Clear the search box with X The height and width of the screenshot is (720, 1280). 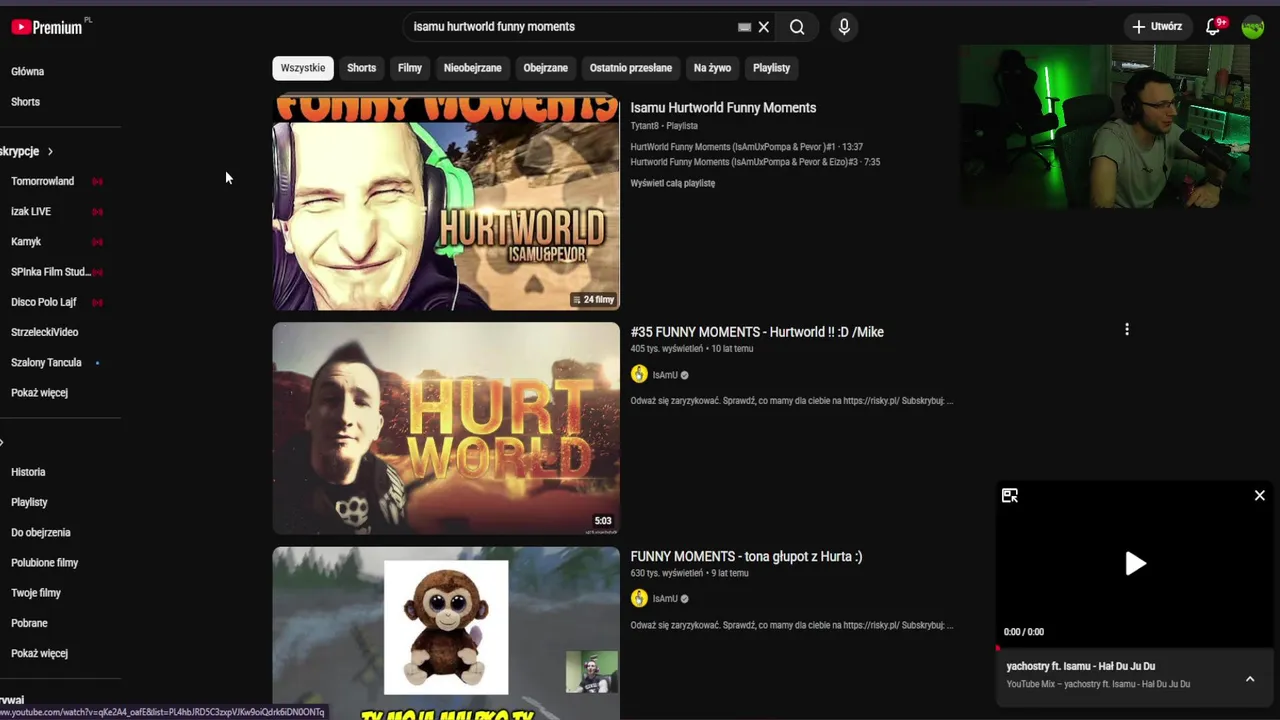[764, 27]
